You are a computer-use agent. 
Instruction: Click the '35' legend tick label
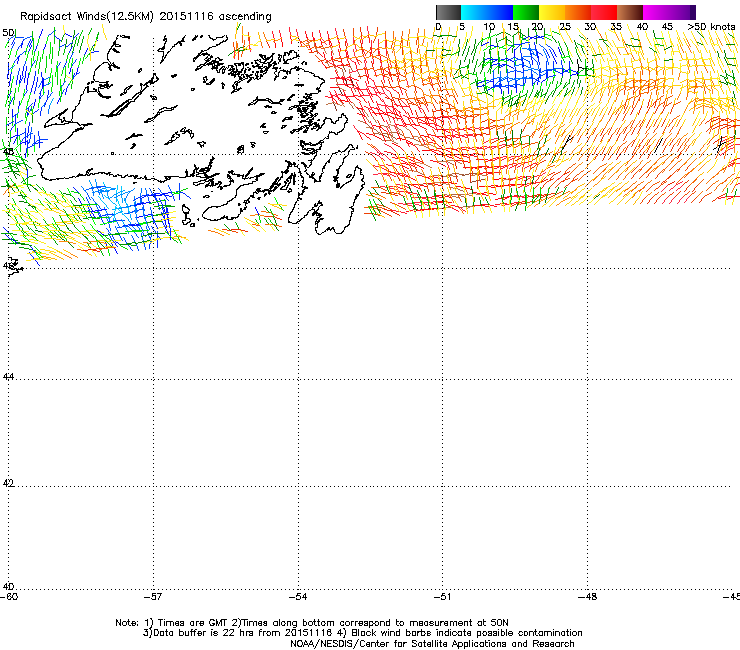click(616, 27)
